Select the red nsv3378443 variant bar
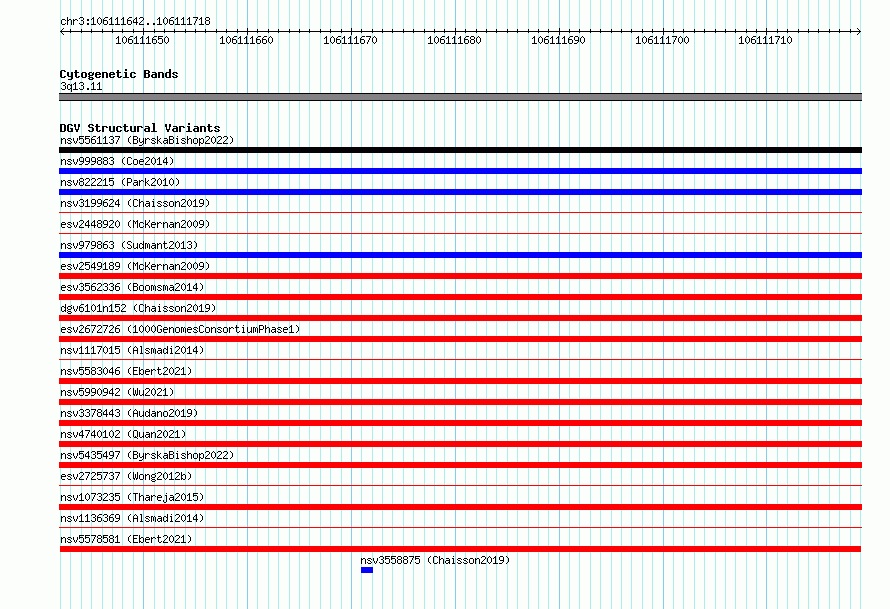The width and height of the screenshot is (890, 609). point(460,423)
